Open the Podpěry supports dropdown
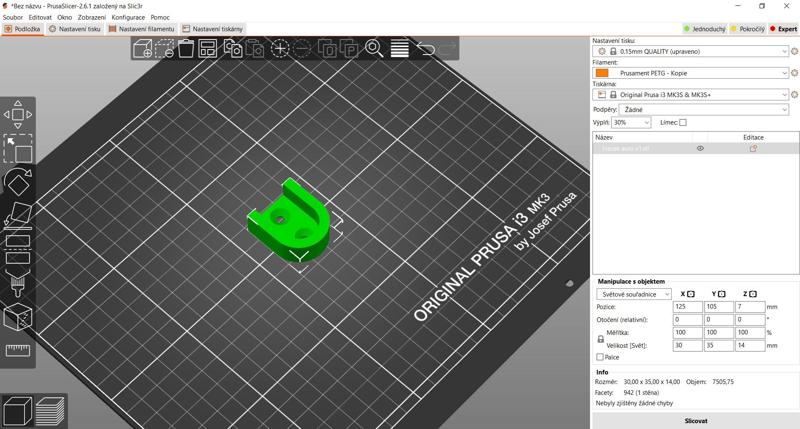 coord(703,110)
